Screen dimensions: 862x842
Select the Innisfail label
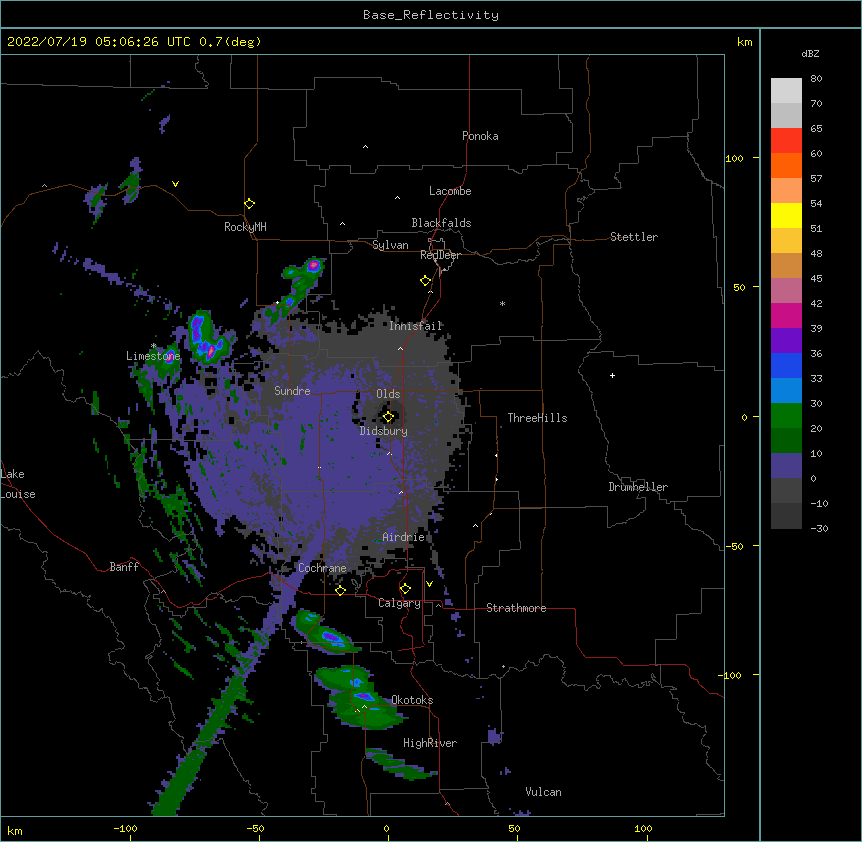tap(416, 326)
